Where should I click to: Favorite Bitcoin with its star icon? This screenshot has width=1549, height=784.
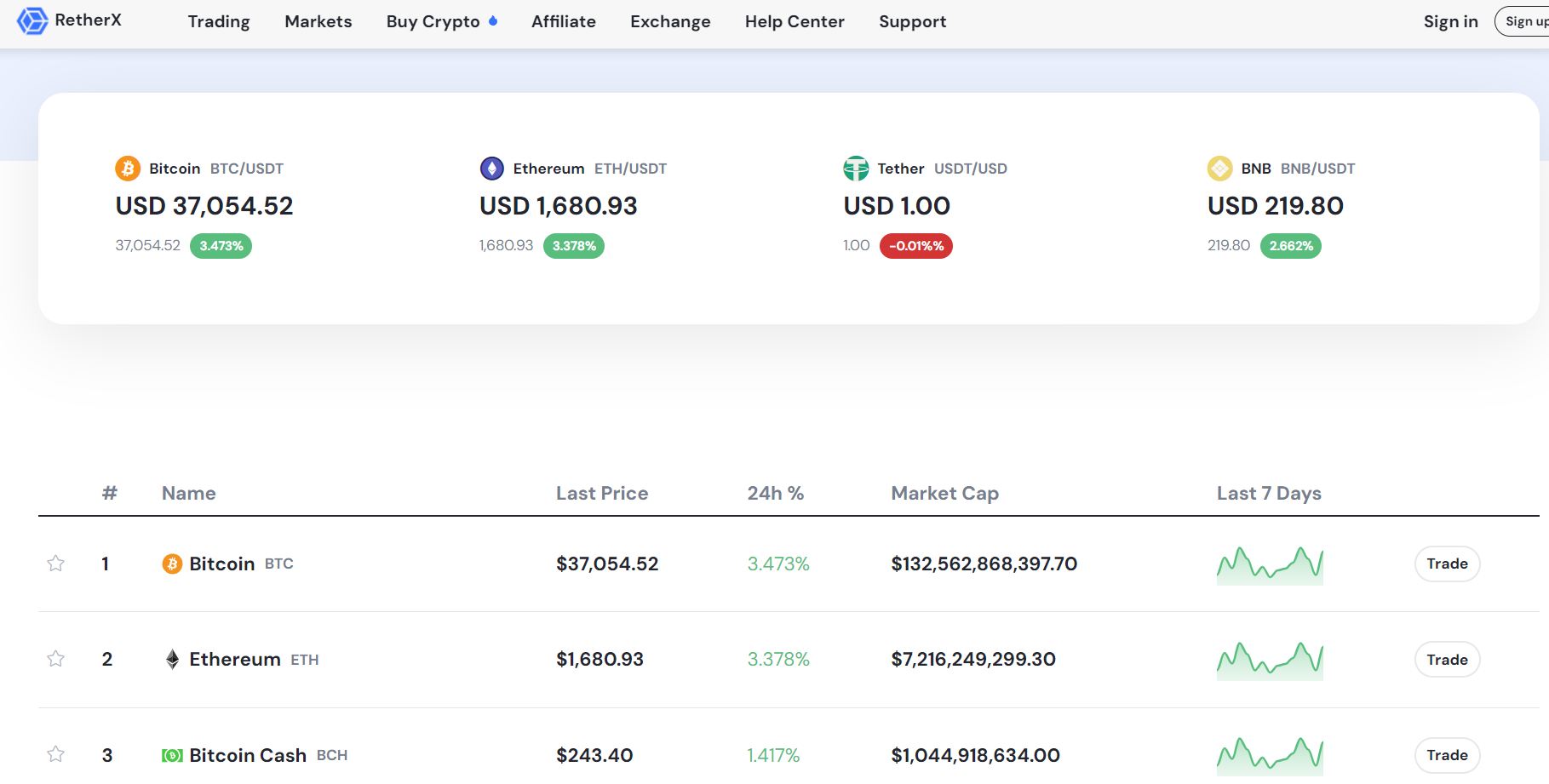point(55,564)
